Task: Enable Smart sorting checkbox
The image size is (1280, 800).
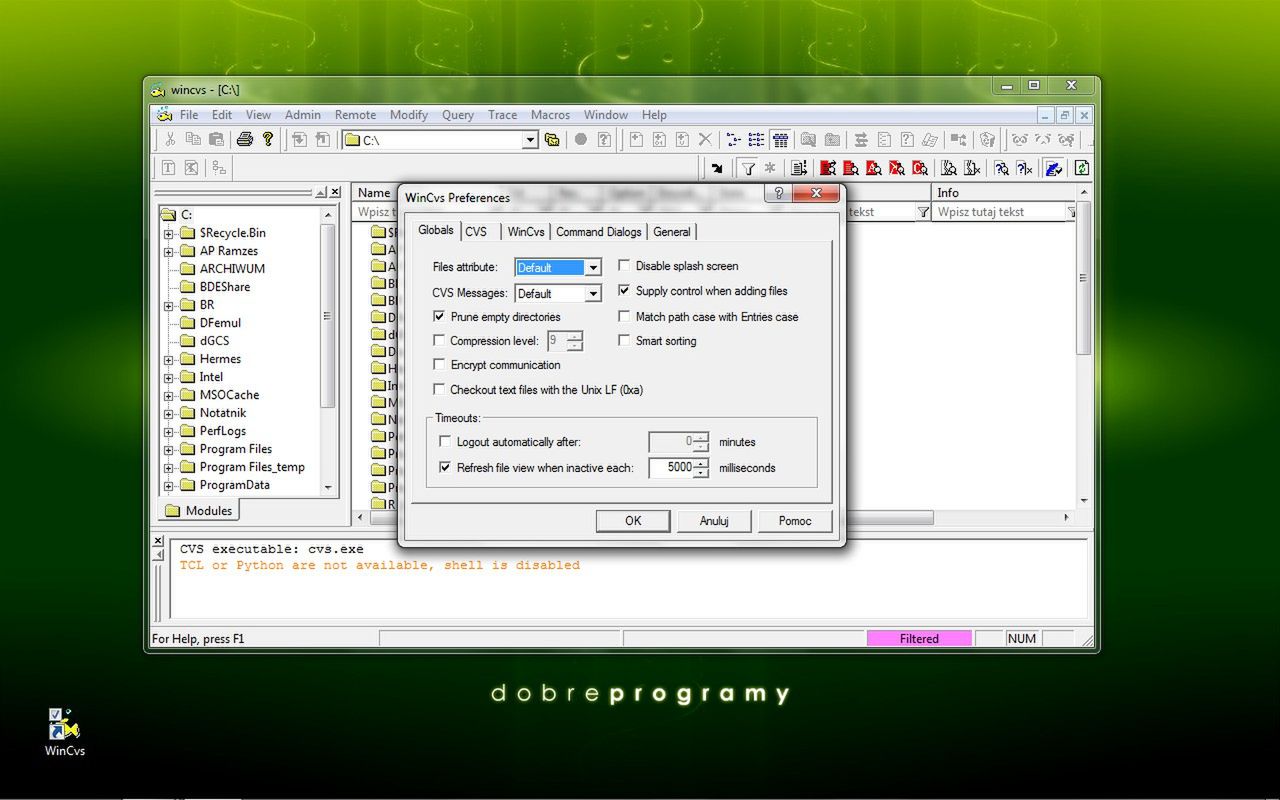Action: point(624,341)
